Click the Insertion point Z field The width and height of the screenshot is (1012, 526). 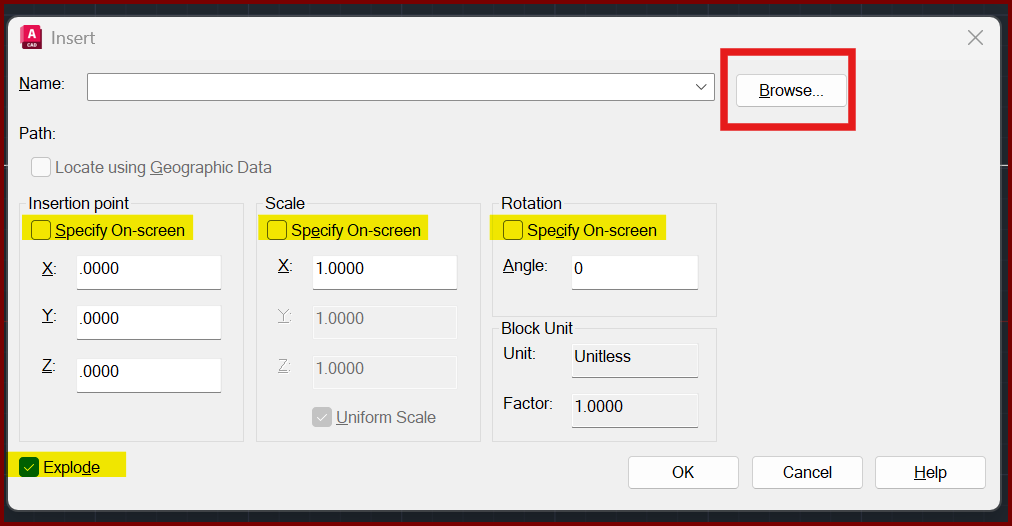coord(148,372)
